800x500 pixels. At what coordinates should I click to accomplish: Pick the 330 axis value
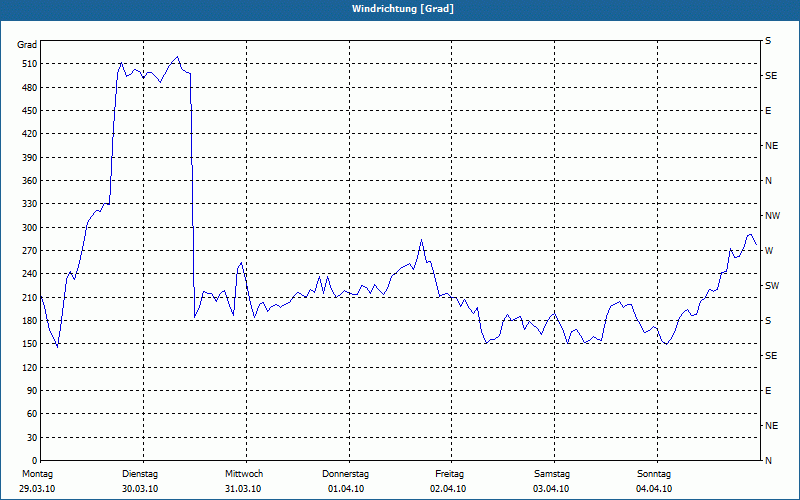pyautogui.click(x=29, y=204)
